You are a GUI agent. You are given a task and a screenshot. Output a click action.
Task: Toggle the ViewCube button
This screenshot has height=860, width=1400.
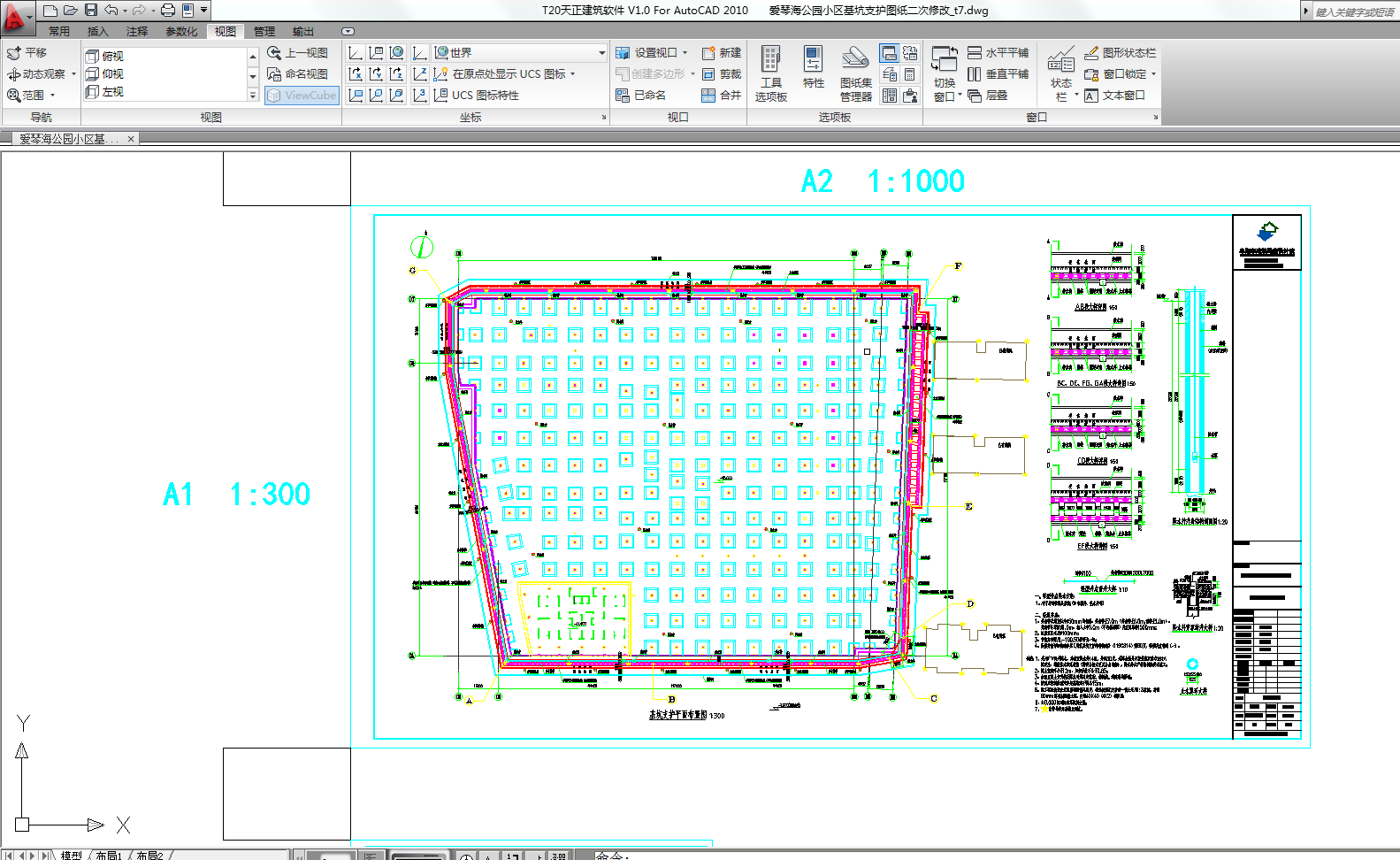tap(302, 96)
